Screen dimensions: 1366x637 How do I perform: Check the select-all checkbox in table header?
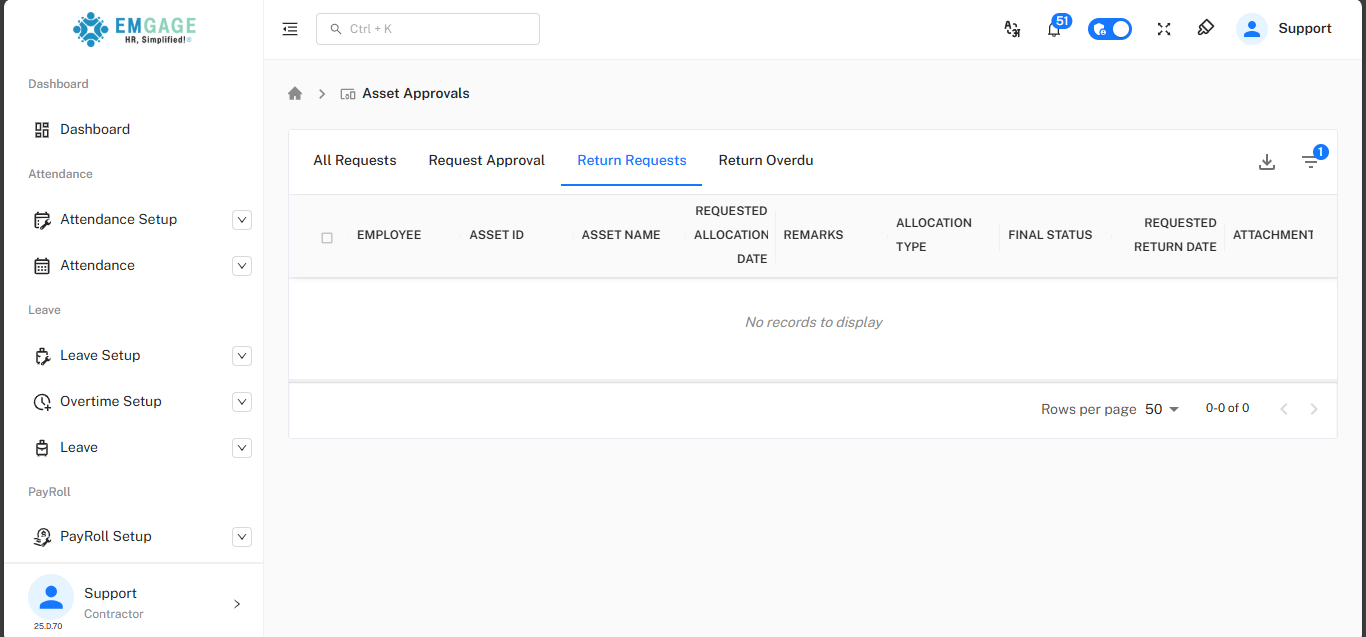click(x=327, y=238)
